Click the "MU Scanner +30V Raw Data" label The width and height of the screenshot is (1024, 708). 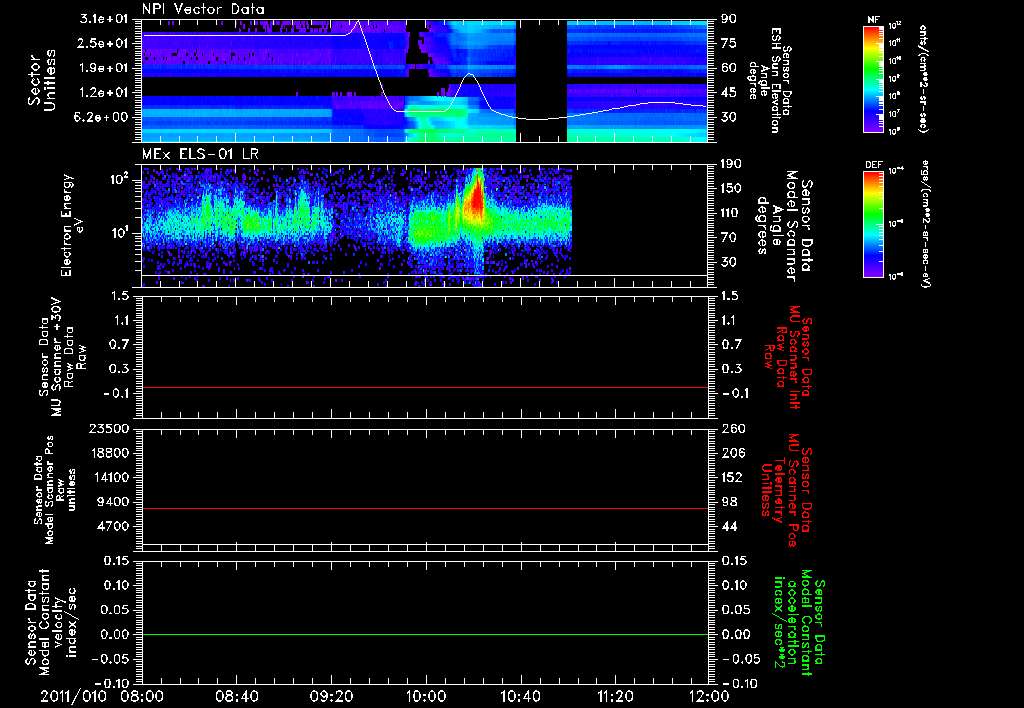(x=61, y=357)
